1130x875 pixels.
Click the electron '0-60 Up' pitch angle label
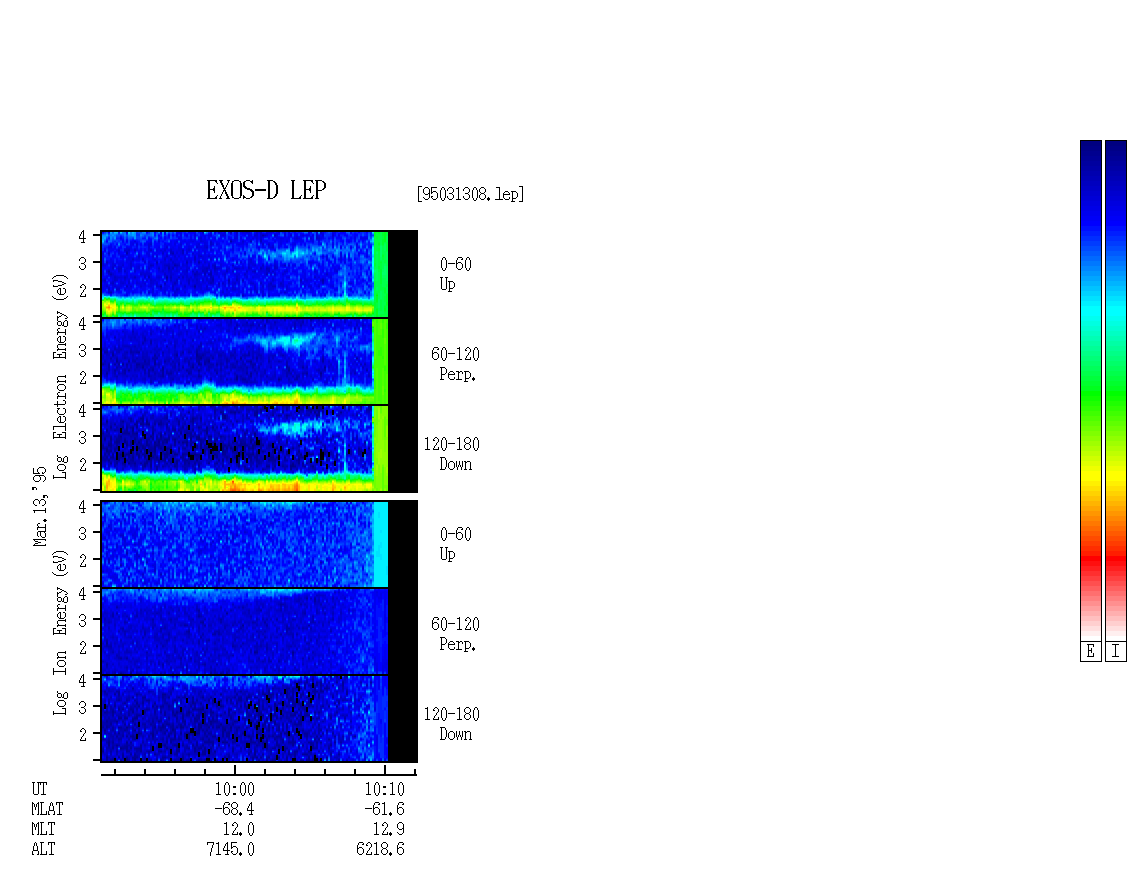455,274
